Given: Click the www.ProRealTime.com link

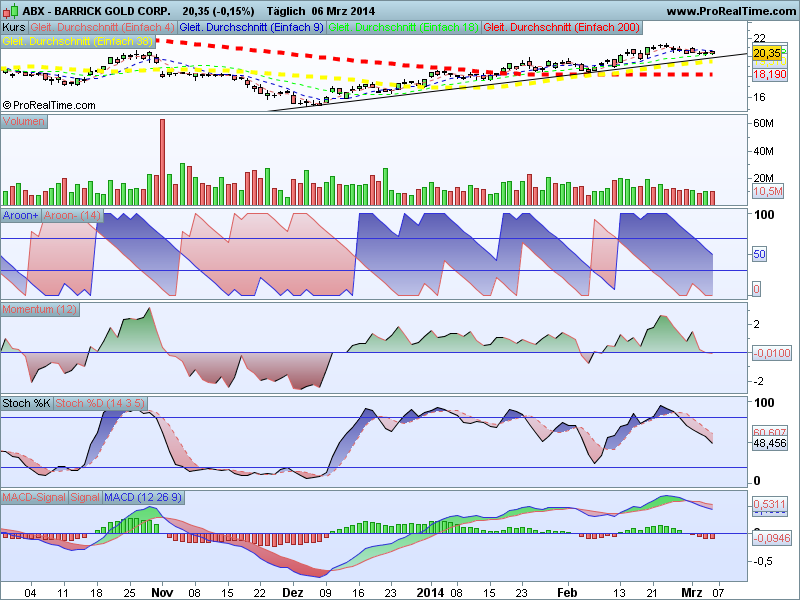Looking at the screenshot, I should pyautogui.click(x=731, y=11).
